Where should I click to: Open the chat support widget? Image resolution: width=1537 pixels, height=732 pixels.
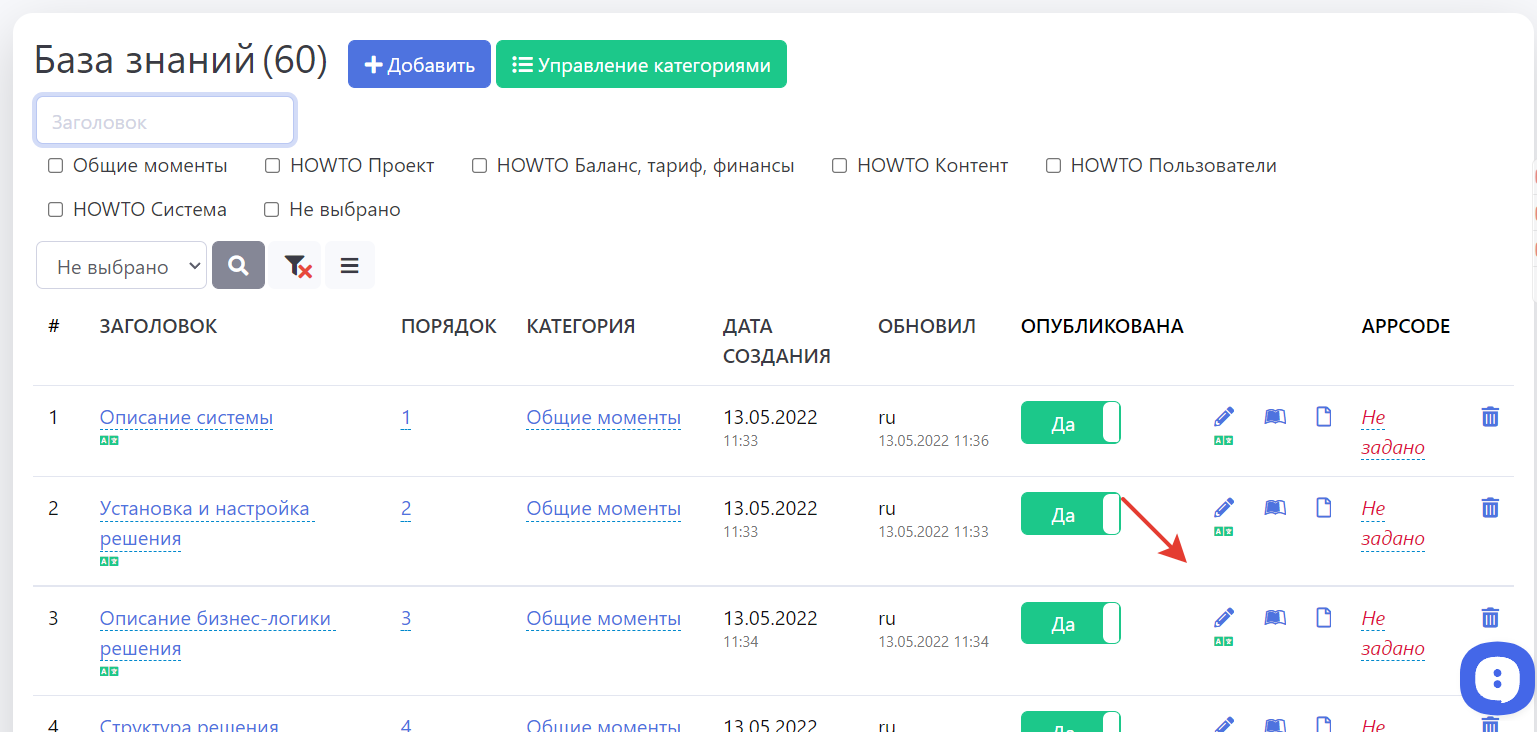[1495, 678]
